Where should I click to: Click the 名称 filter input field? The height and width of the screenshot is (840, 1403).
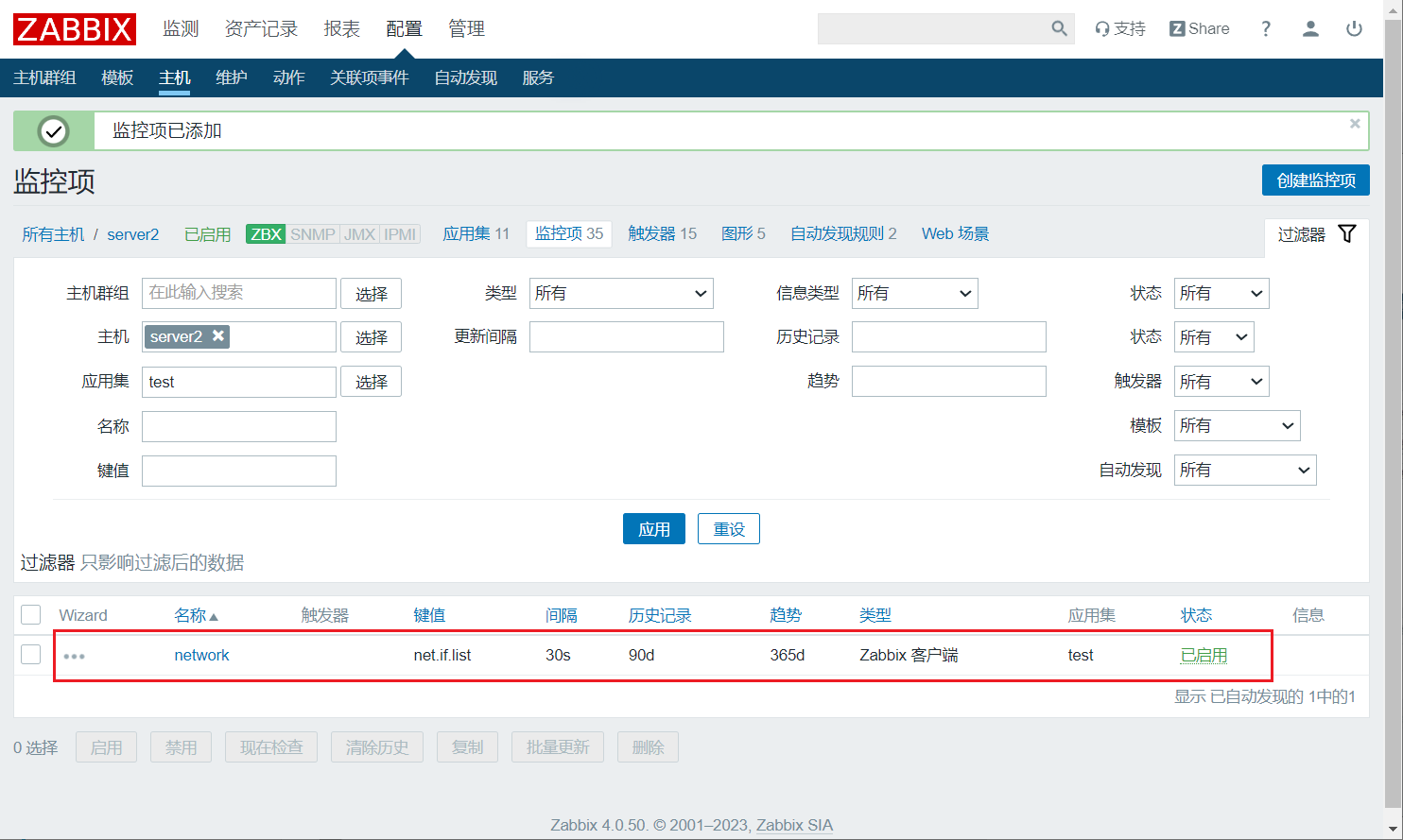[x=239, y=427]
